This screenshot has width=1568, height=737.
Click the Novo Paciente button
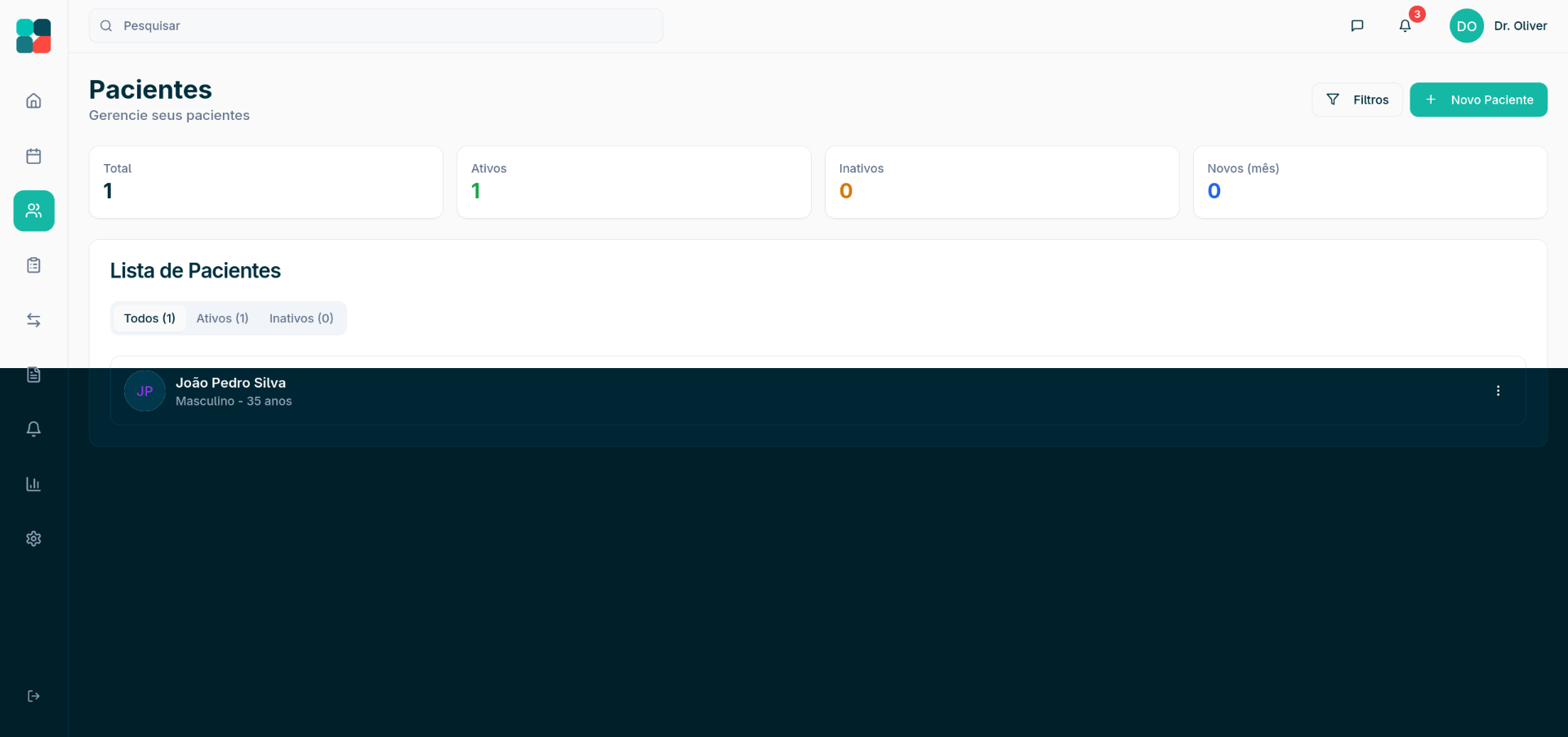click(1478, 100)
